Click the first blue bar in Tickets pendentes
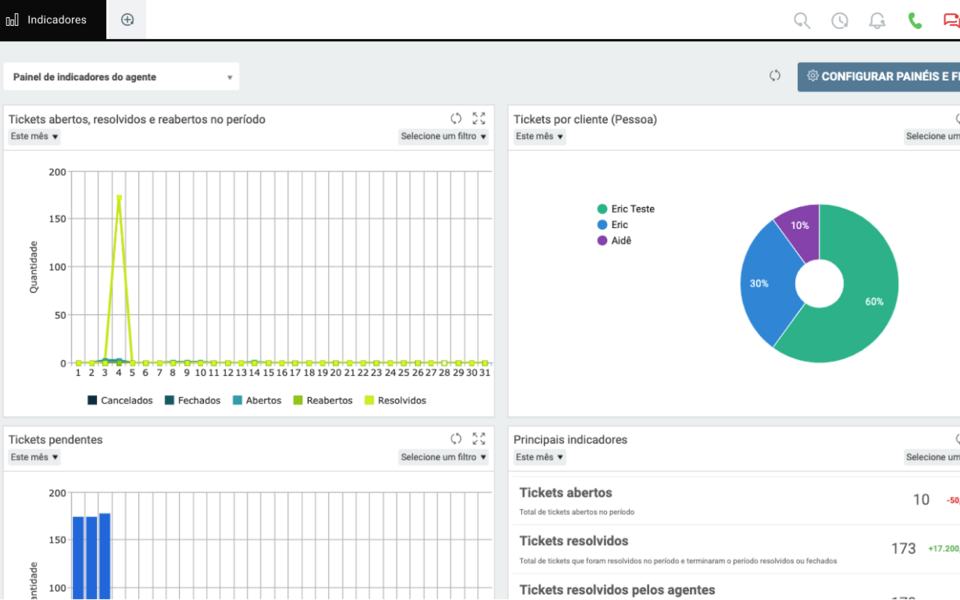Screen dimensions: 960x600 [x=78, y=558]
